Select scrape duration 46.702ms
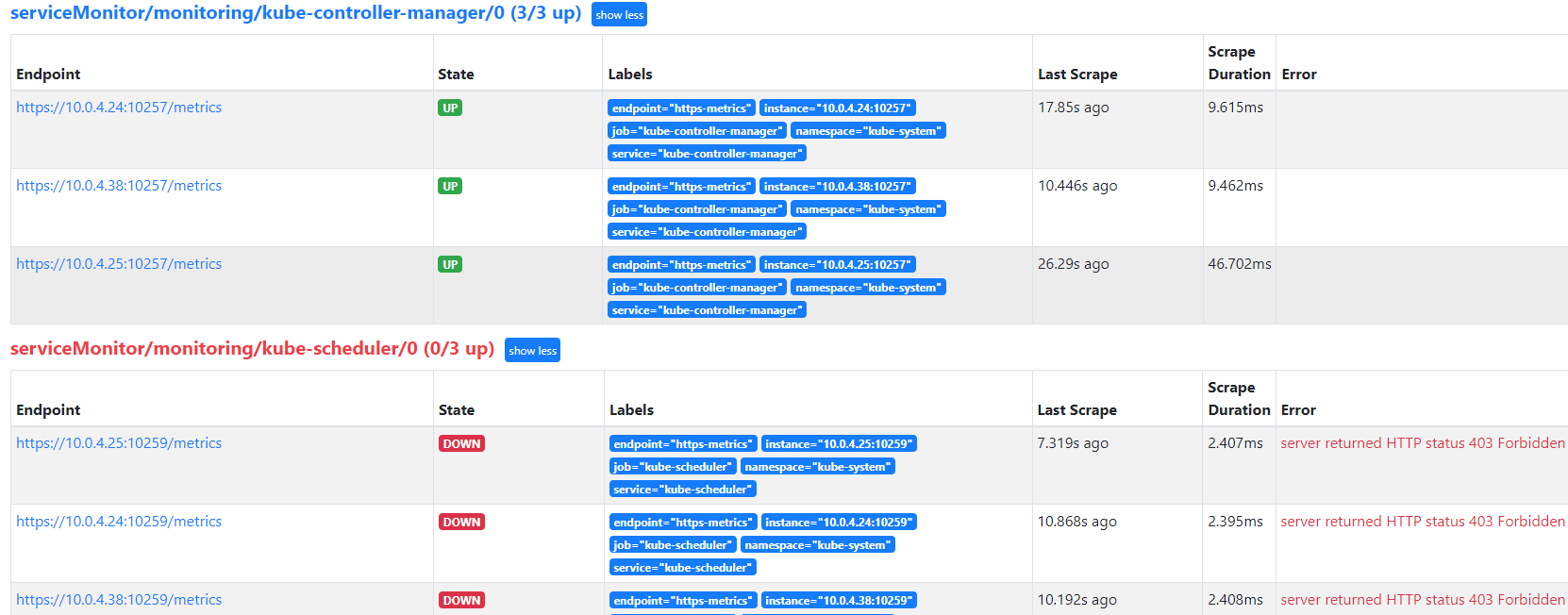Viewport: 1568px width, 615px height. tap(1240, 264)
